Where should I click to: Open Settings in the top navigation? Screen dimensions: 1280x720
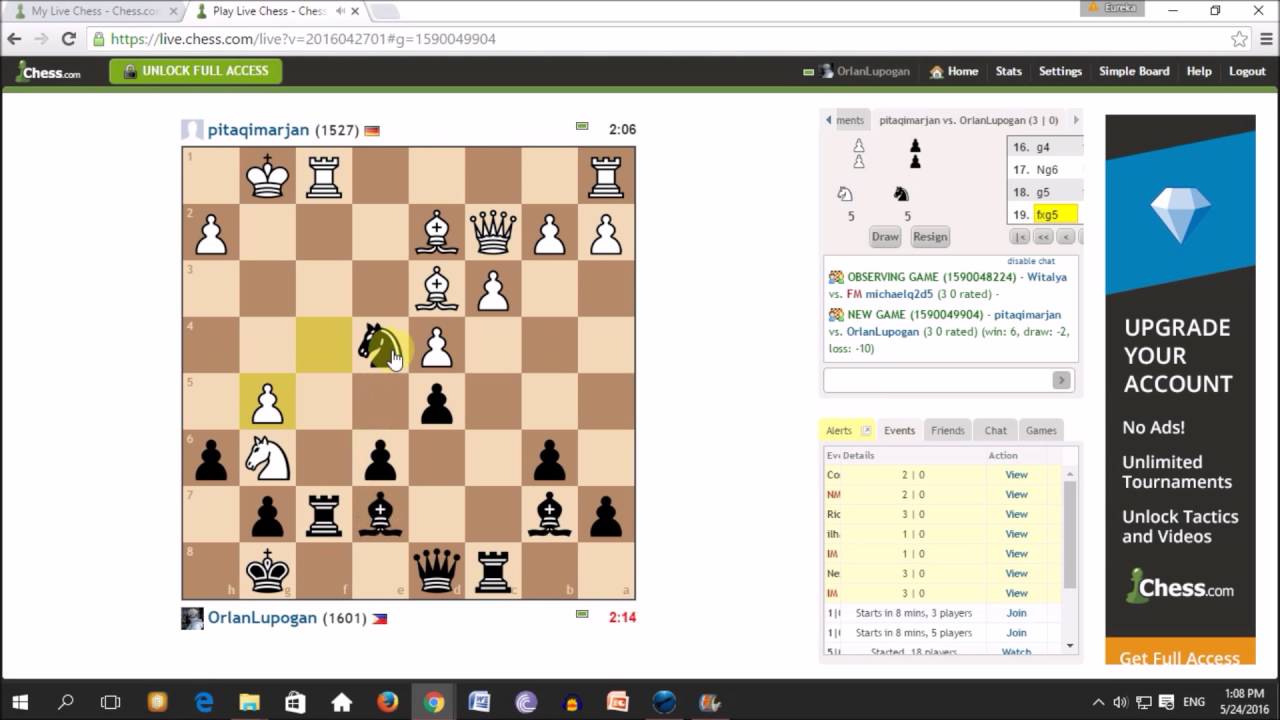[x=1060, y=72]
